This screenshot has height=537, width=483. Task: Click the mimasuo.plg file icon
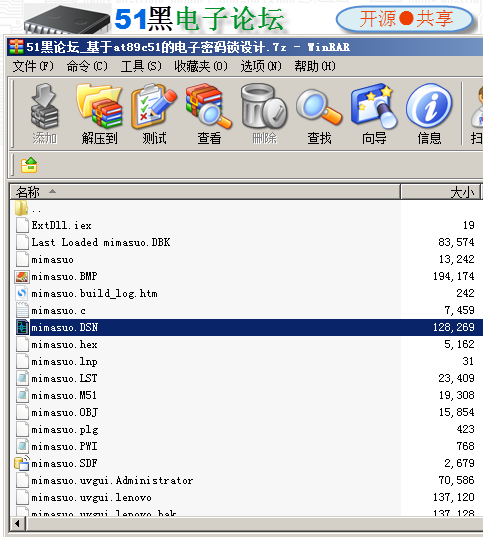pos(22,429)
